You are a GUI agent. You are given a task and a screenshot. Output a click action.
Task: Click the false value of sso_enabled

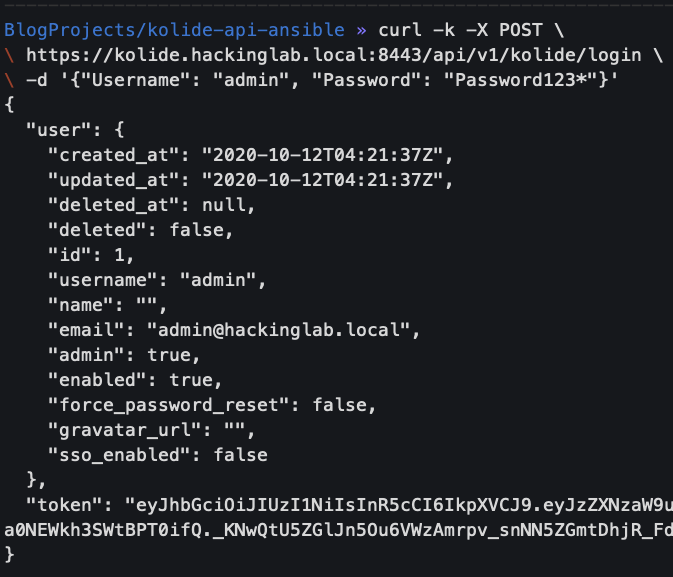[240, 455]
